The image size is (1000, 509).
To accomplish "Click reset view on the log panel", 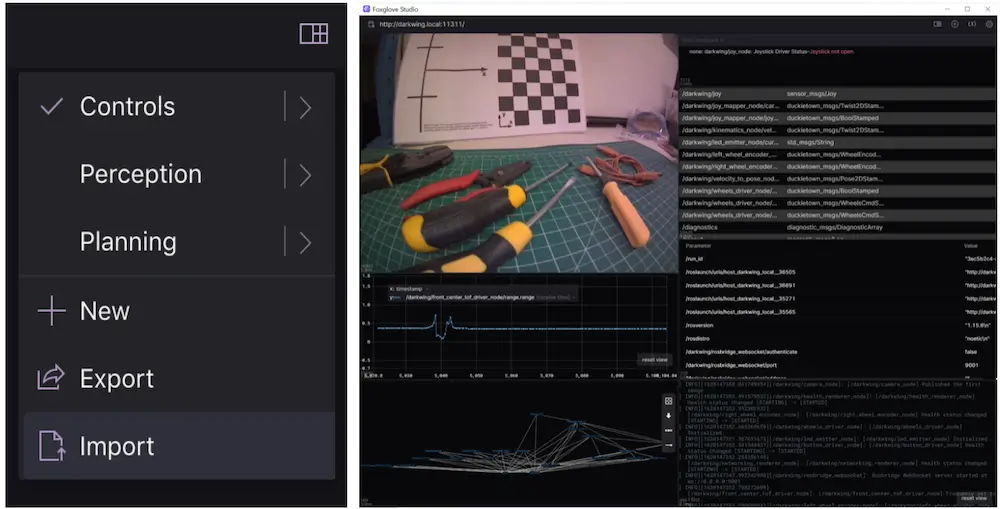I will coord(974,498).
